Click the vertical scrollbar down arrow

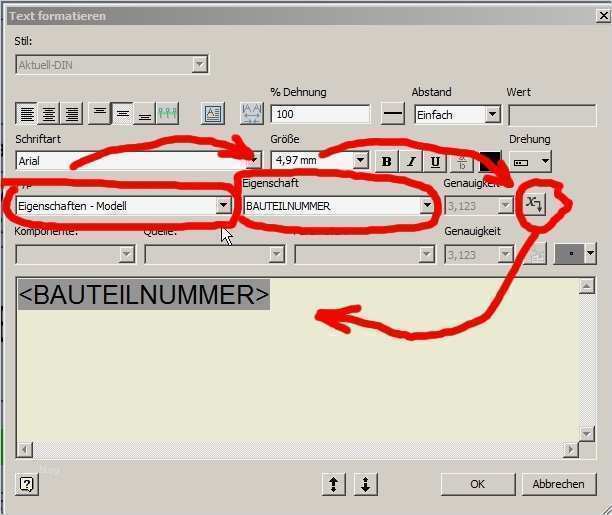587,434
